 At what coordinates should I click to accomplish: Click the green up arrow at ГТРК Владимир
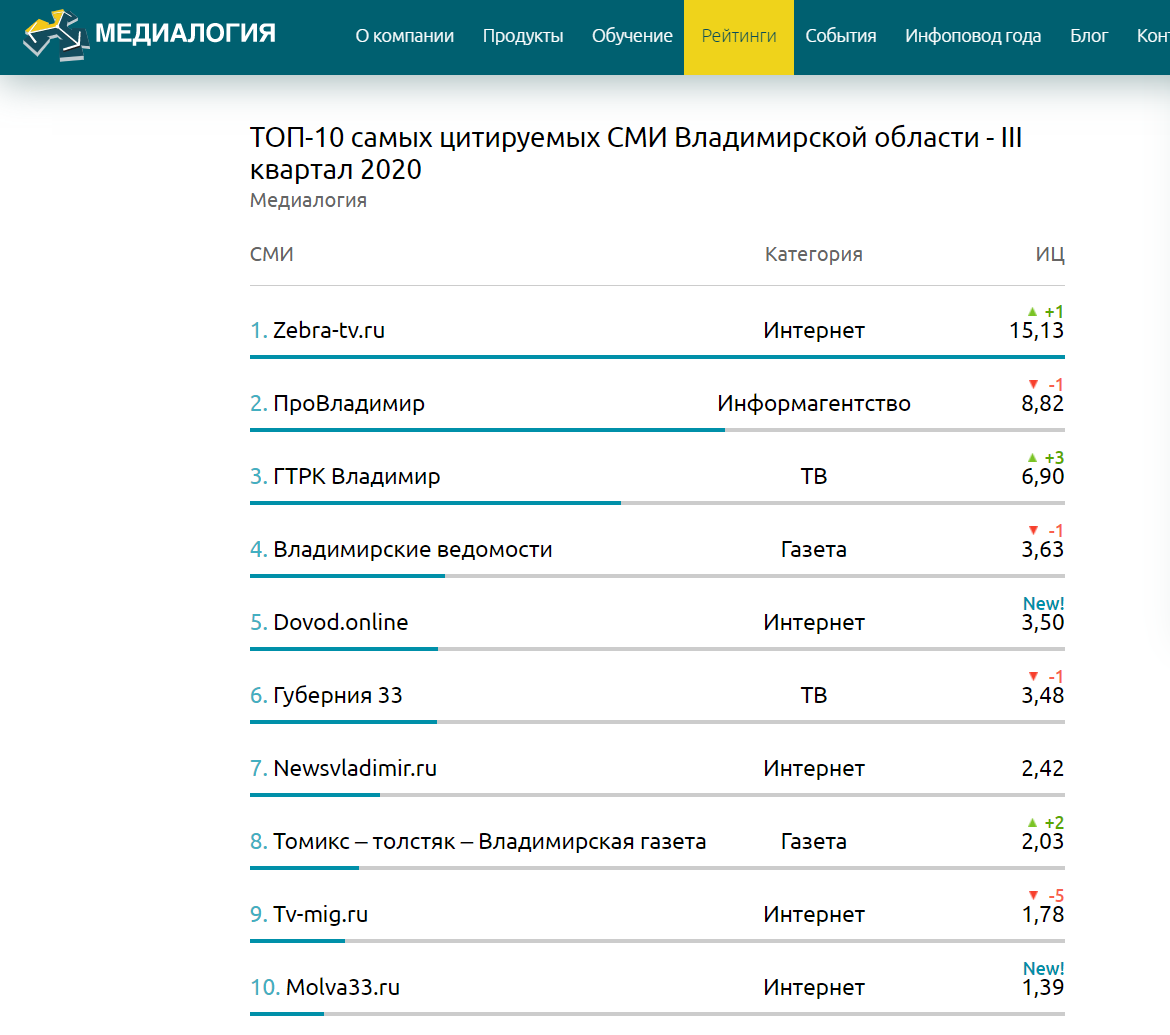pos(1033,457)
